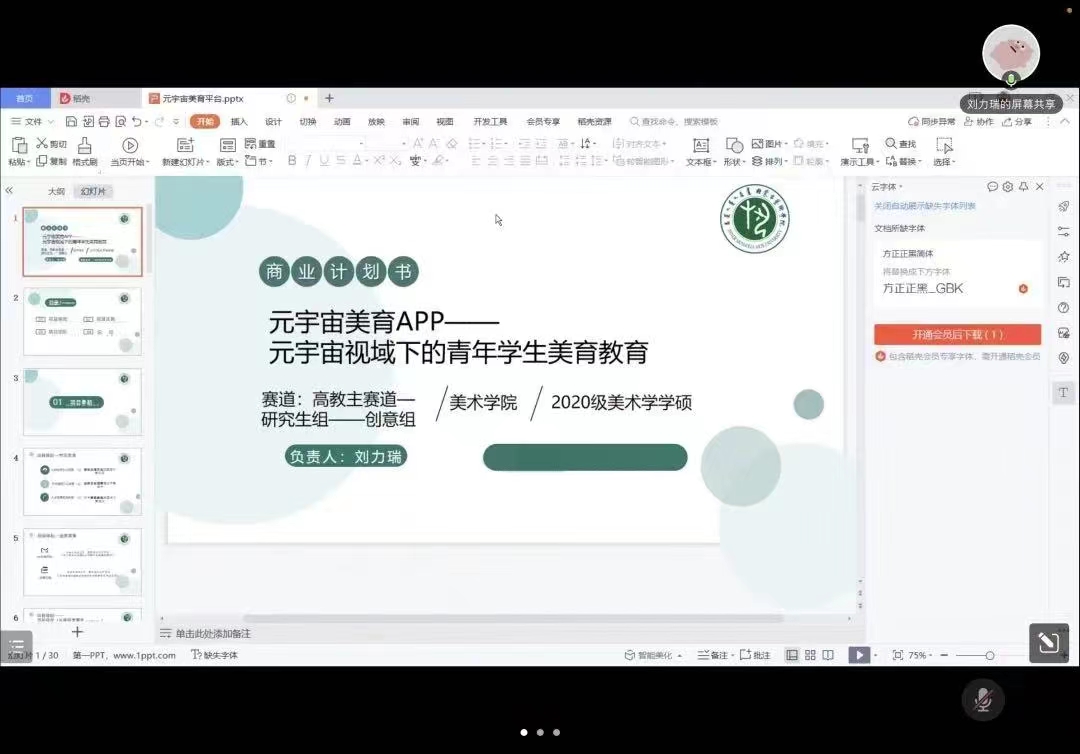Open the File (文件) menu dropdown
This screenshot has height=754, width=1080.
click(33, 122)
